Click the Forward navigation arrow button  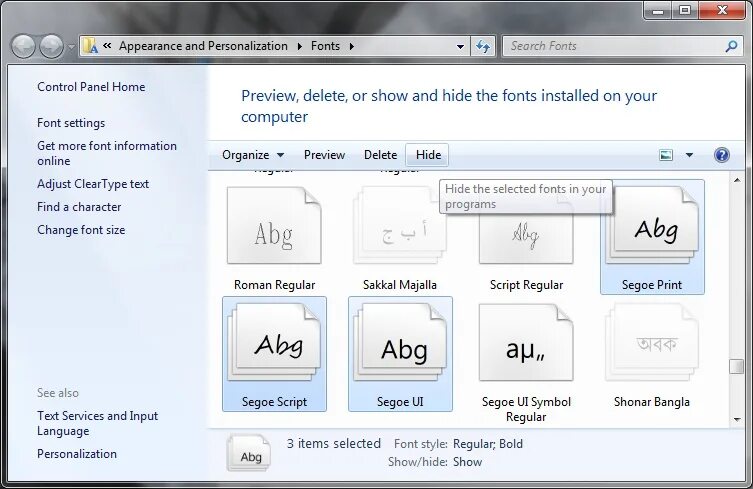tap(51, 47)
